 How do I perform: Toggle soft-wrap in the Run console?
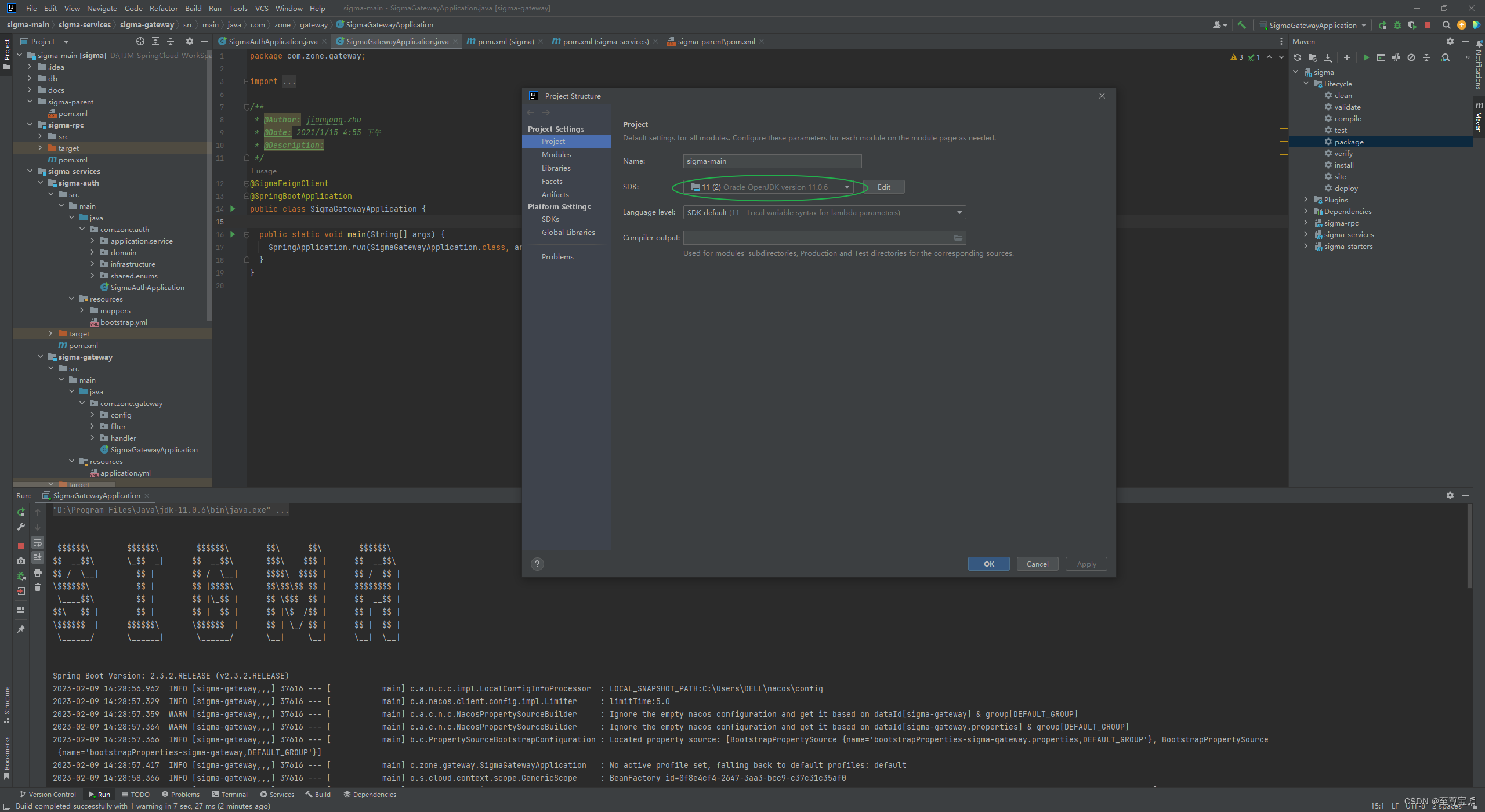[x=38, y=542]
